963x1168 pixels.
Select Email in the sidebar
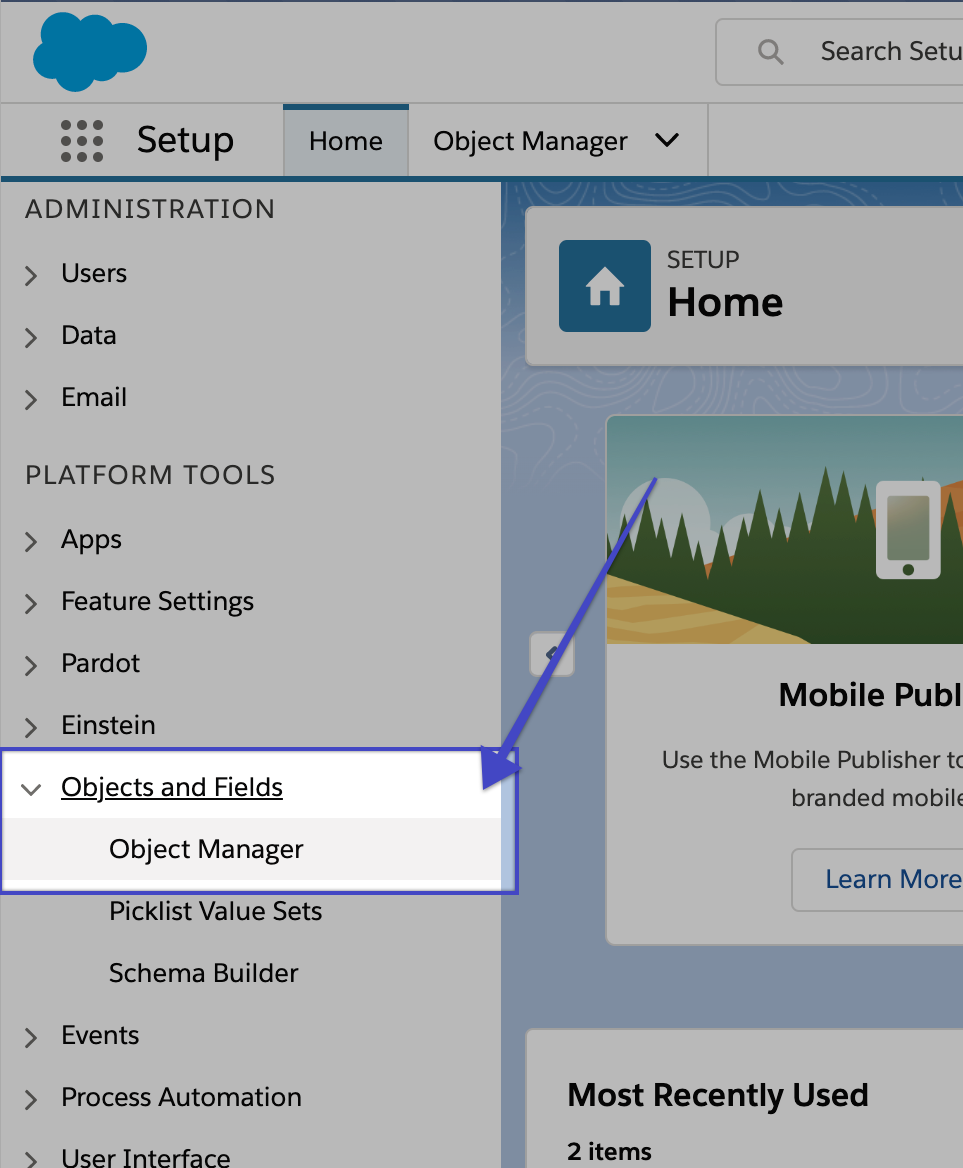click(x=94, y=397)
